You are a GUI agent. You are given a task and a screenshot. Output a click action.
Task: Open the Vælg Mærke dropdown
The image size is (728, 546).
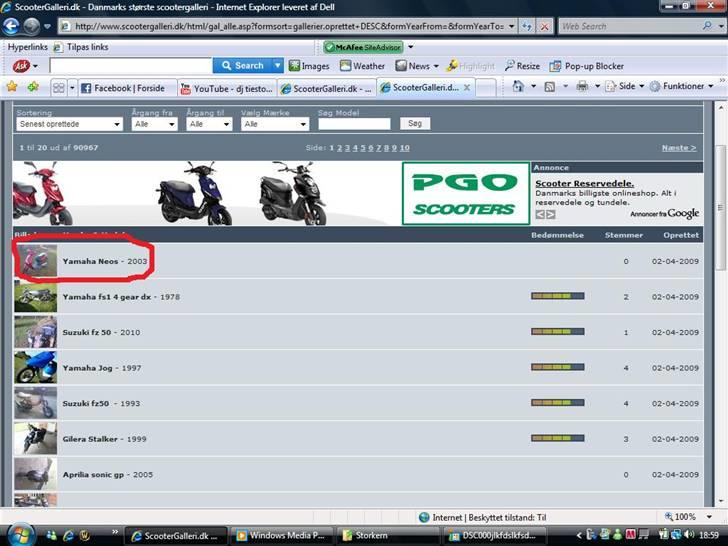coord(276,124)
